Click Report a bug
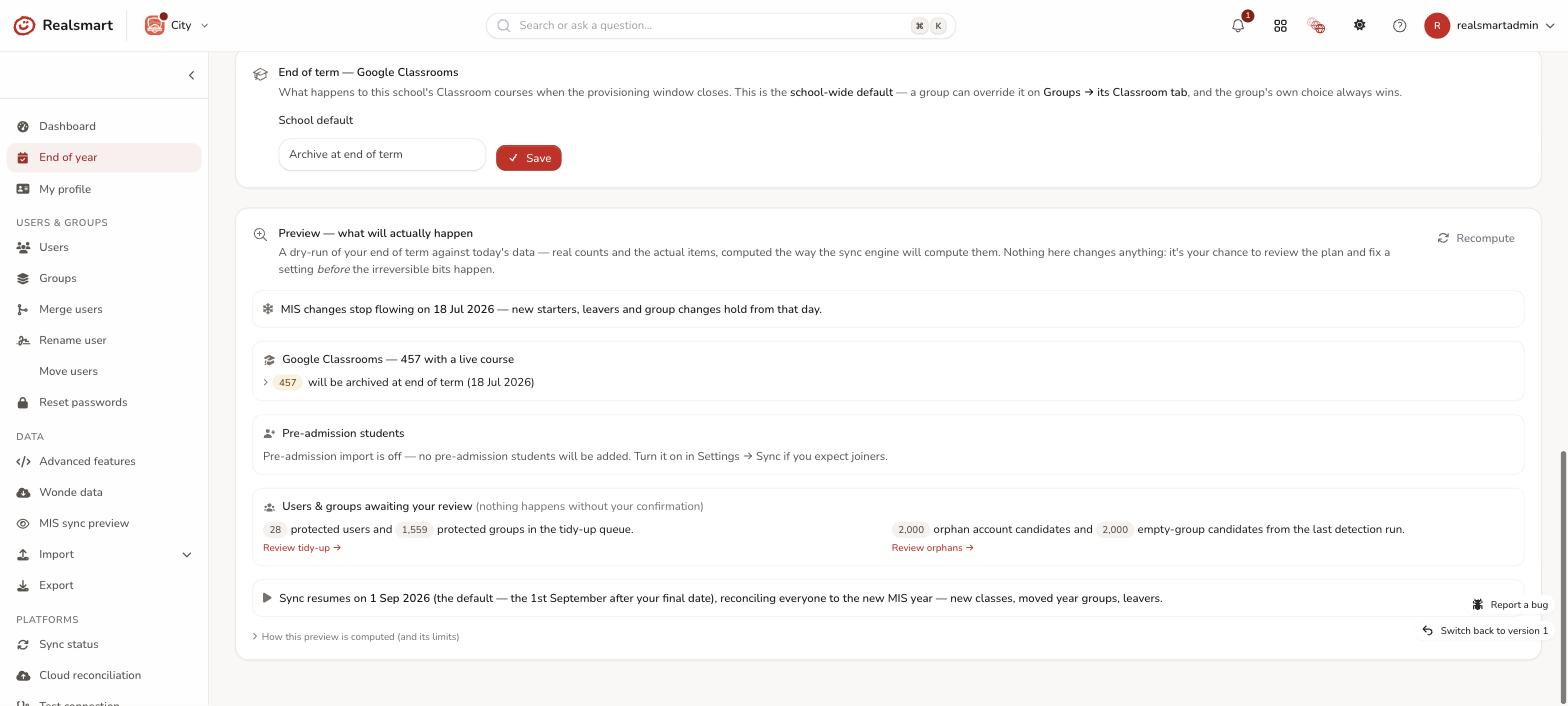The height and width of the screenshot is (706, 1568). pyautogui.click(x=1510, y=604)
